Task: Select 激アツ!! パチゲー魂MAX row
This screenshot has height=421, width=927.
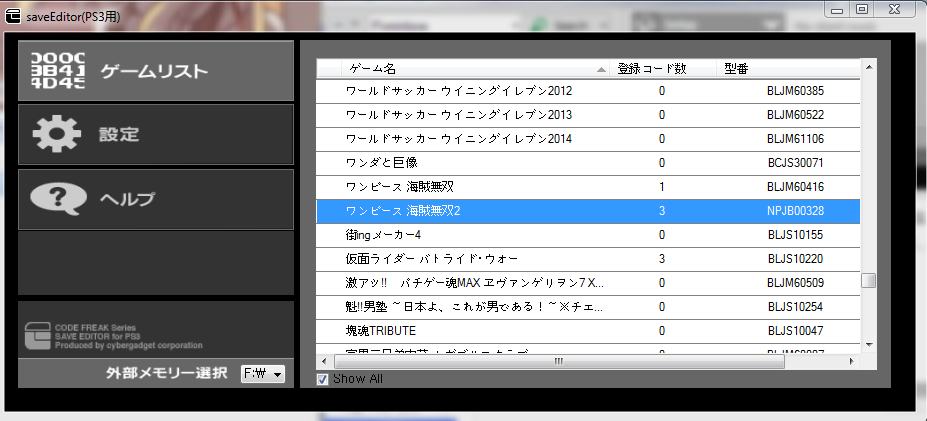Action: 588,283
